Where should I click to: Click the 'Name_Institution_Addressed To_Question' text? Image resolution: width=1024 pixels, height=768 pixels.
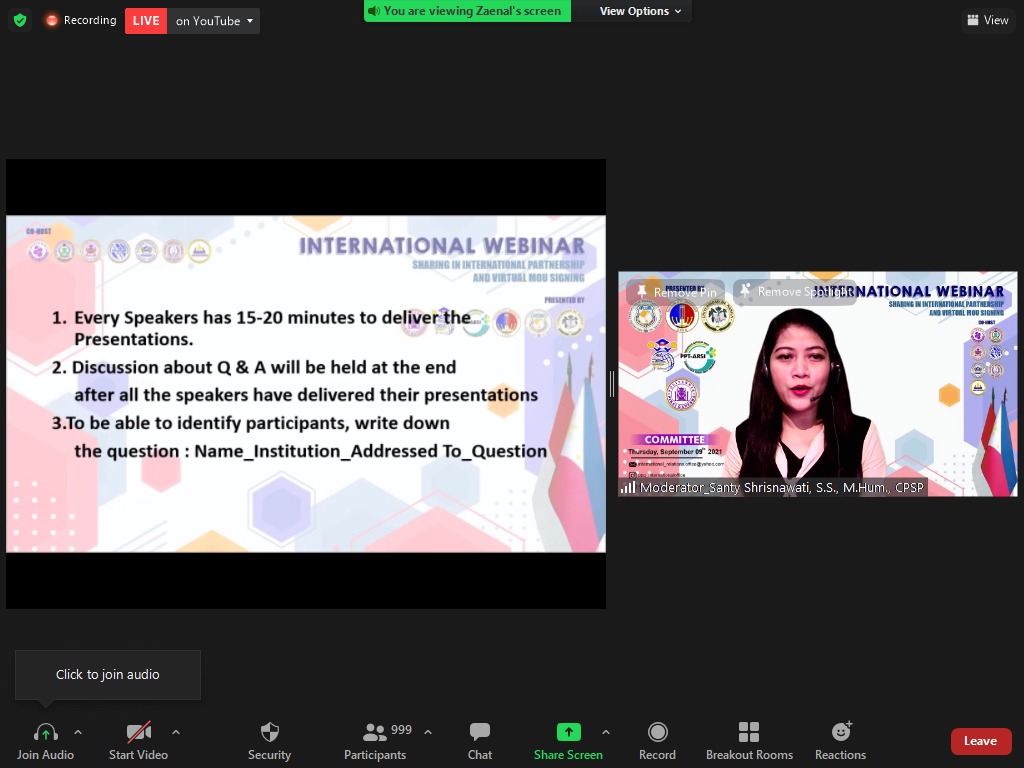(x=370, y=451)
